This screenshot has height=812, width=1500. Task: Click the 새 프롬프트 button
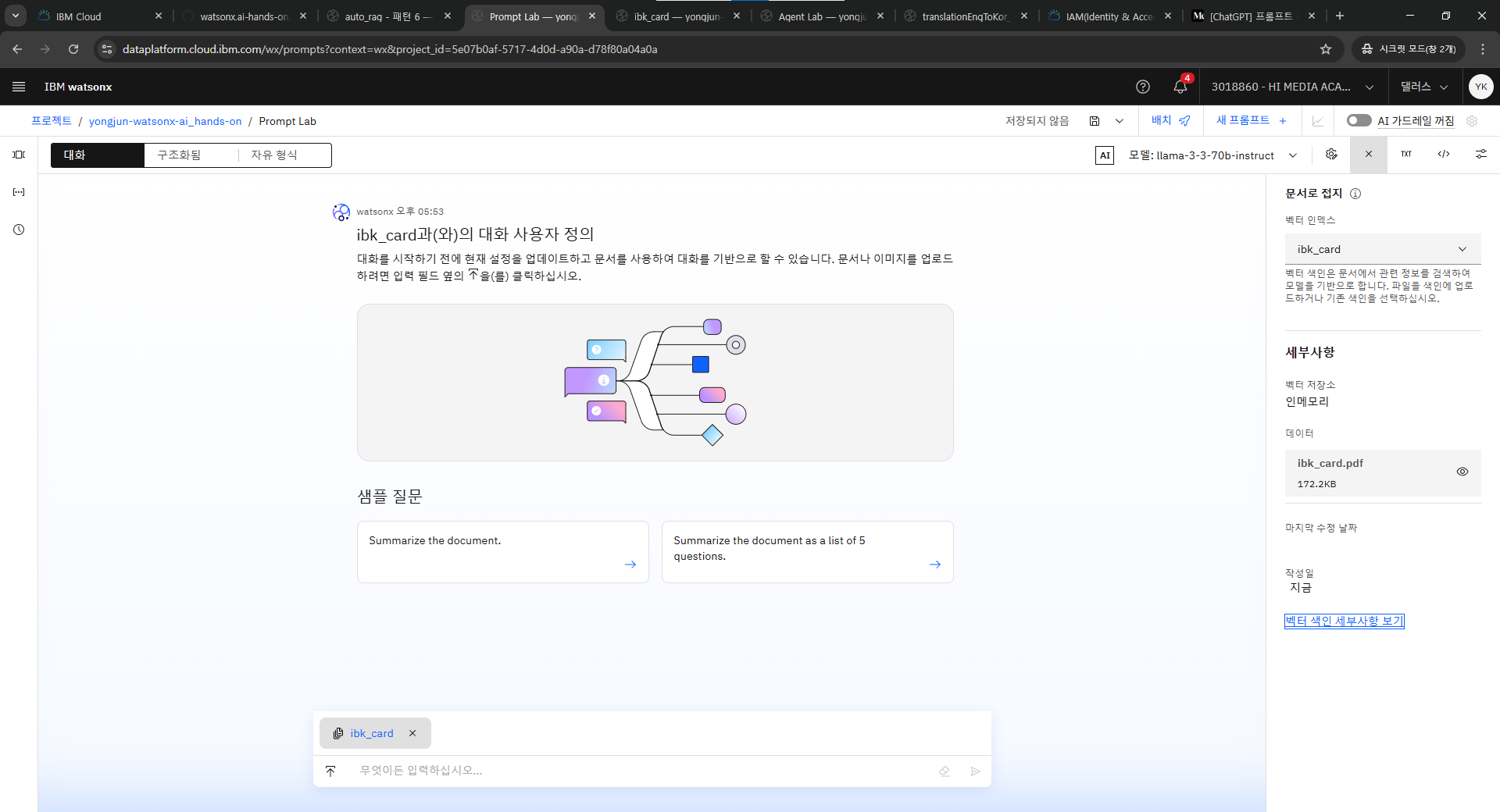pyautogui.click(x=1251, y=120)
